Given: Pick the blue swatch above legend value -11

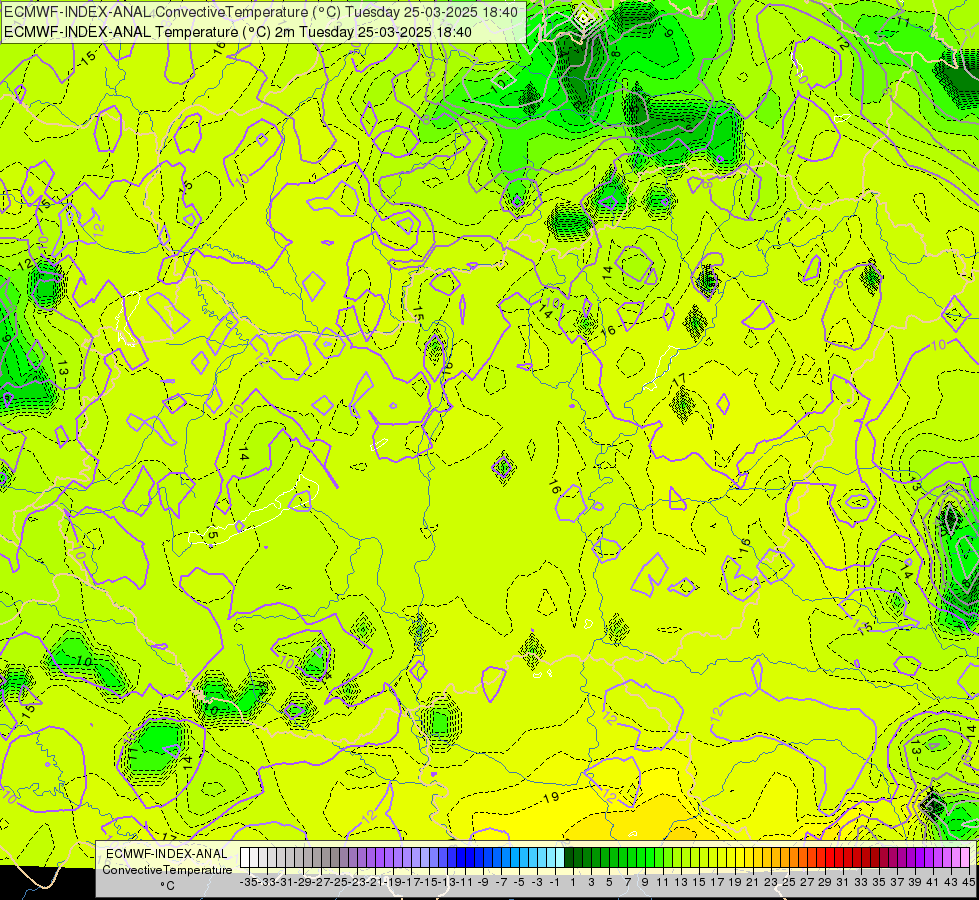Looking at the screenshot, I should 461,857.
